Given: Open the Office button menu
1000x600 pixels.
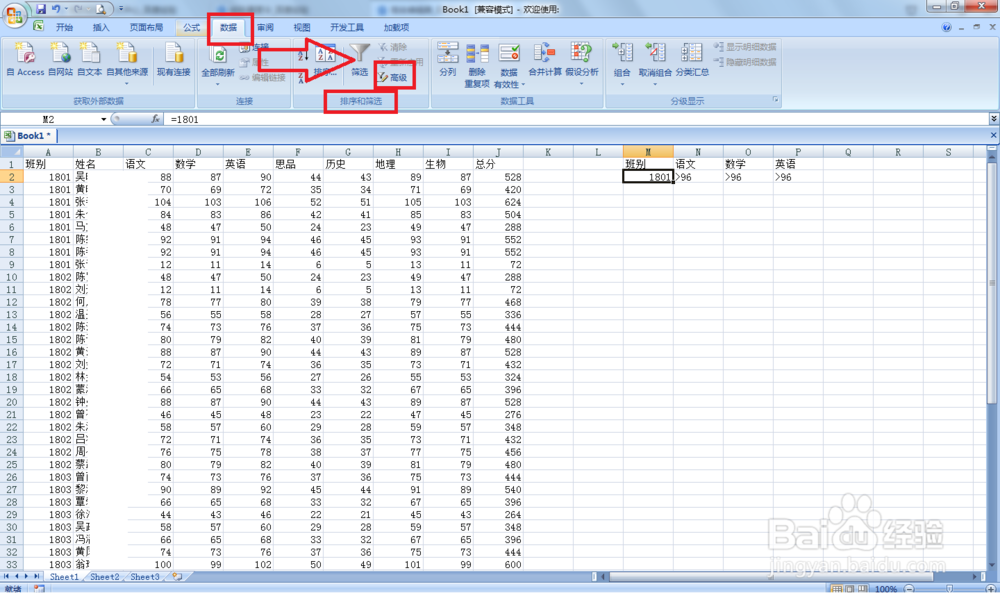Looking at the screenshot, I should click(x=14, y=15).
